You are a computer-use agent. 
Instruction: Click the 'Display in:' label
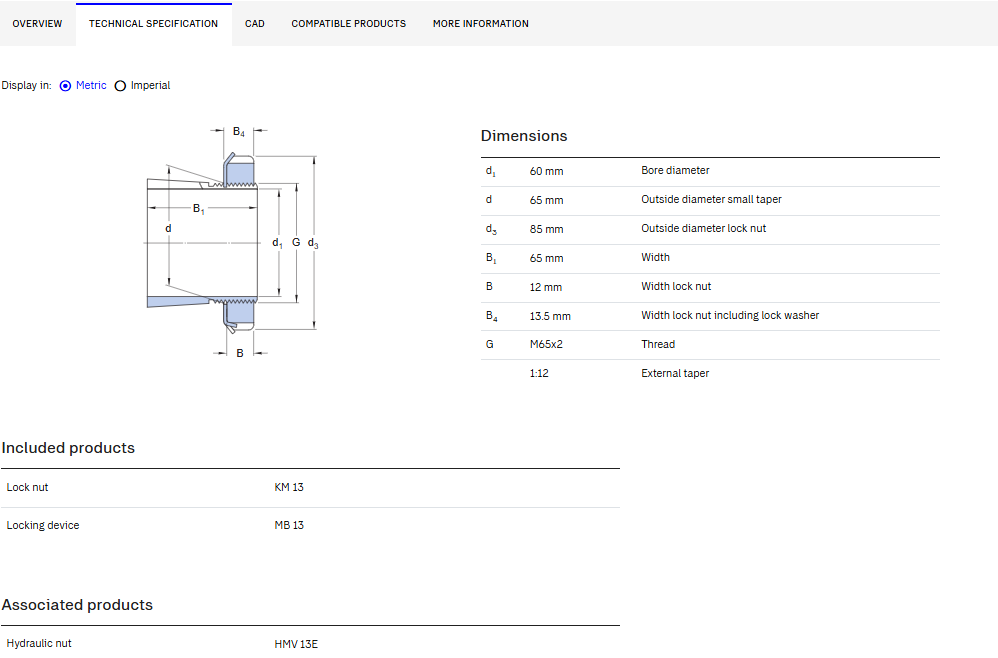tap(26, 85)
